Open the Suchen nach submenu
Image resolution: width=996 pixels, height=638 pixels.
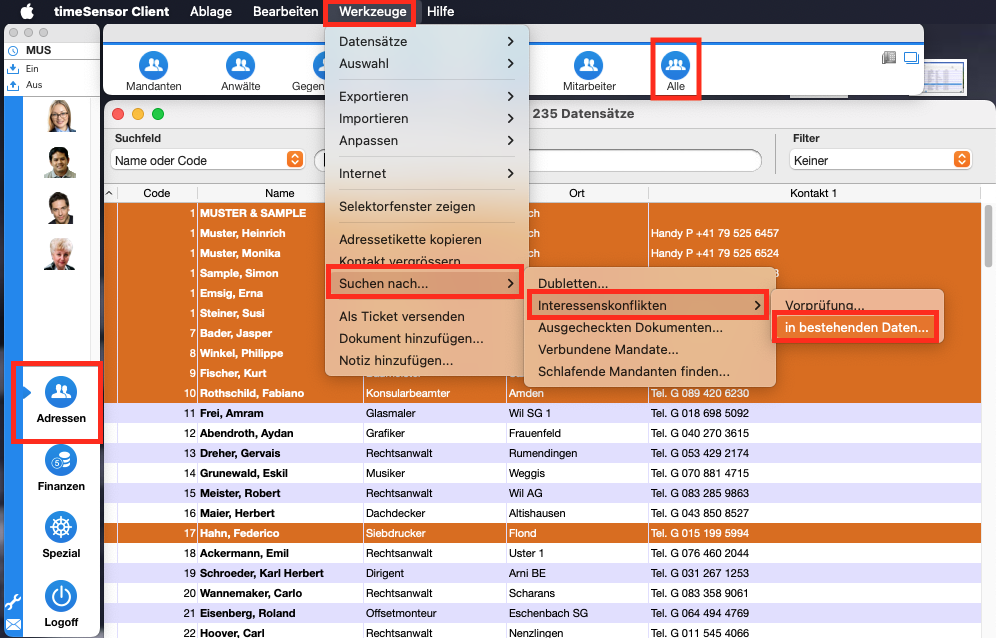[426, 283]
